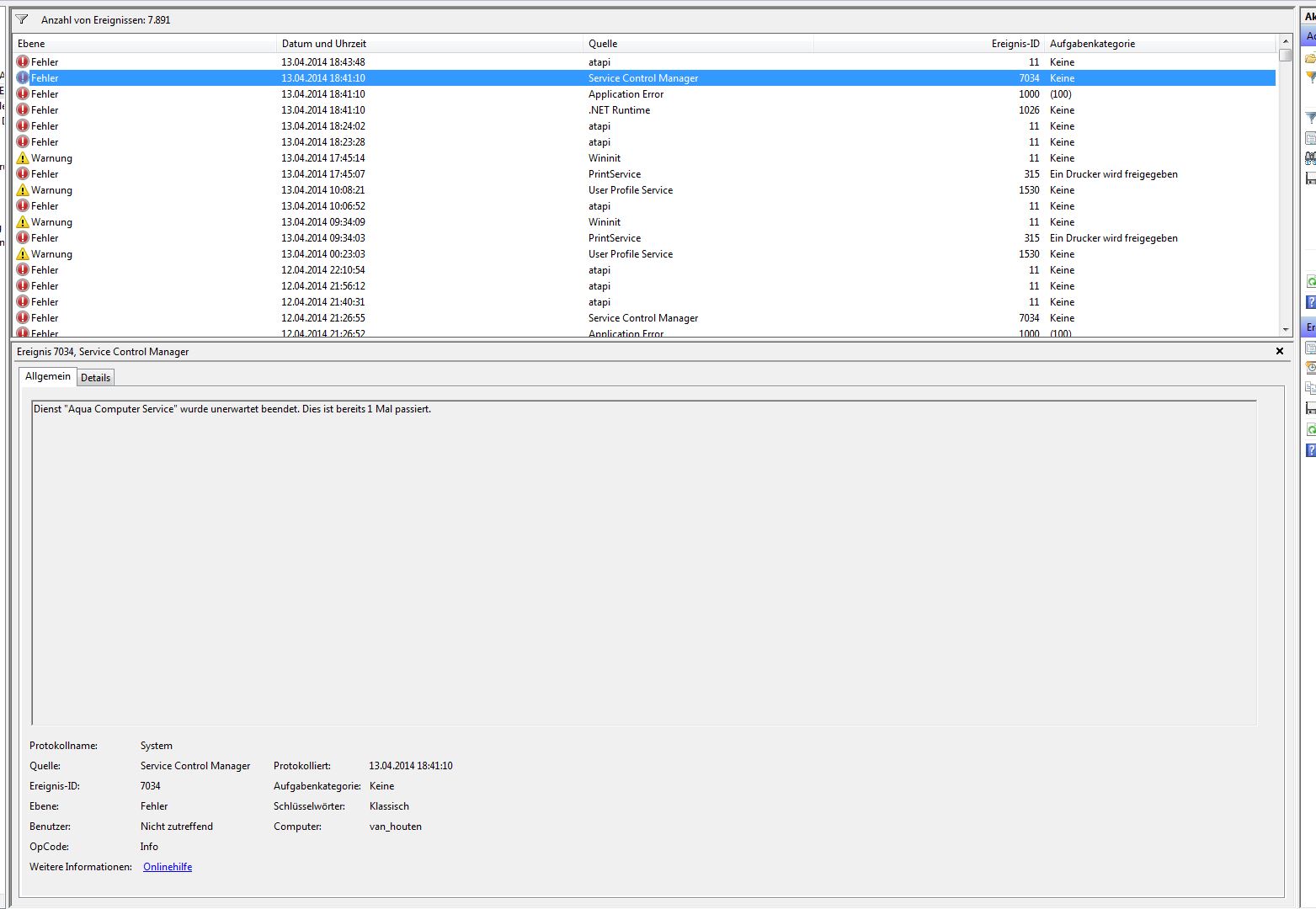The width and height of the screenshot is (1316, 909).
Task: Click error icon of atapi event 12.04.2014 22:10:54
Action: click(23, 269)
